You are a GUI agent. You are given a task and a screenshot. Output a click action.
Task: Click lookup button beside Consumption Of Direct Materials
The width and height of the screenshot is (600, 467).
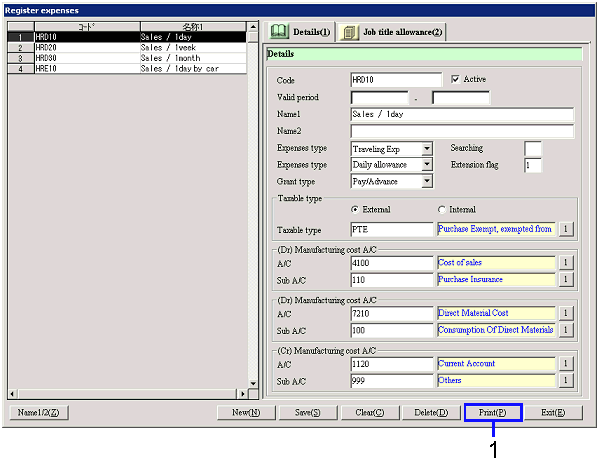565,330
